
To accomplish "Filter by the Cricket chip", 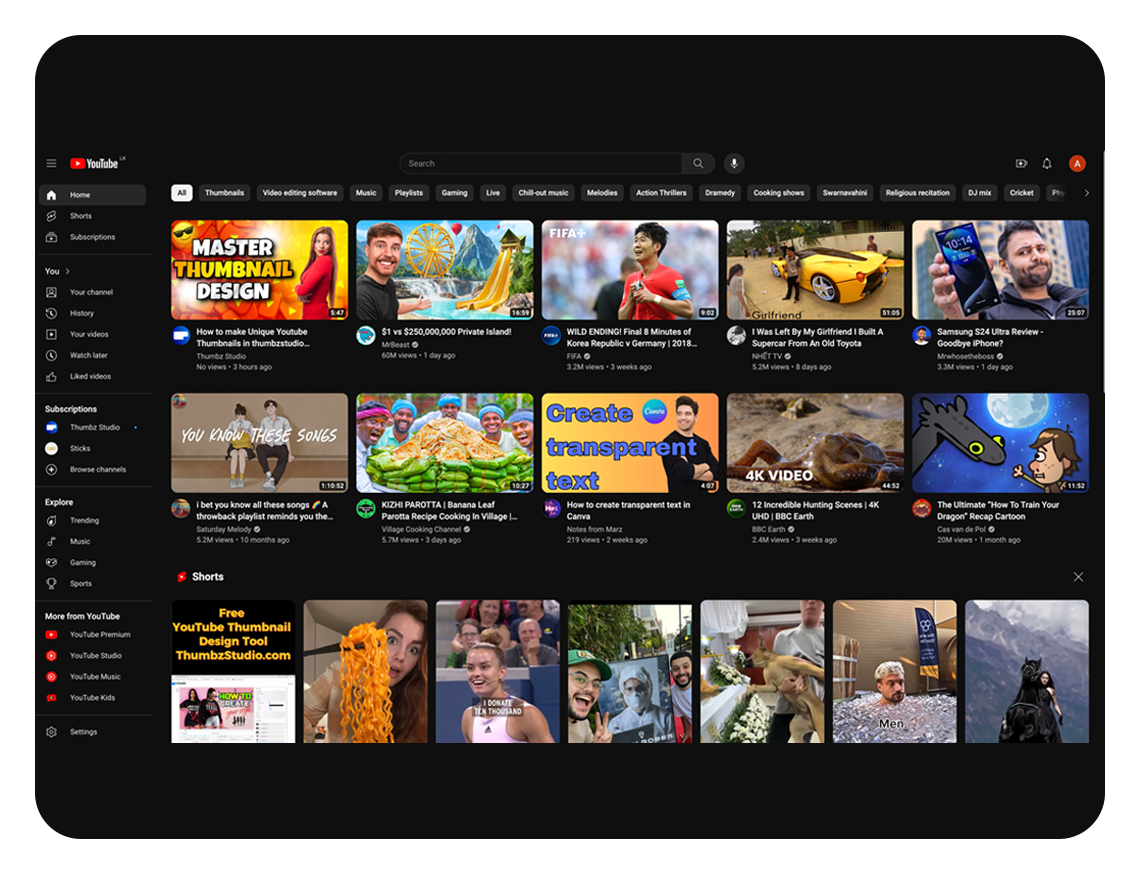I will point(1021,193).
